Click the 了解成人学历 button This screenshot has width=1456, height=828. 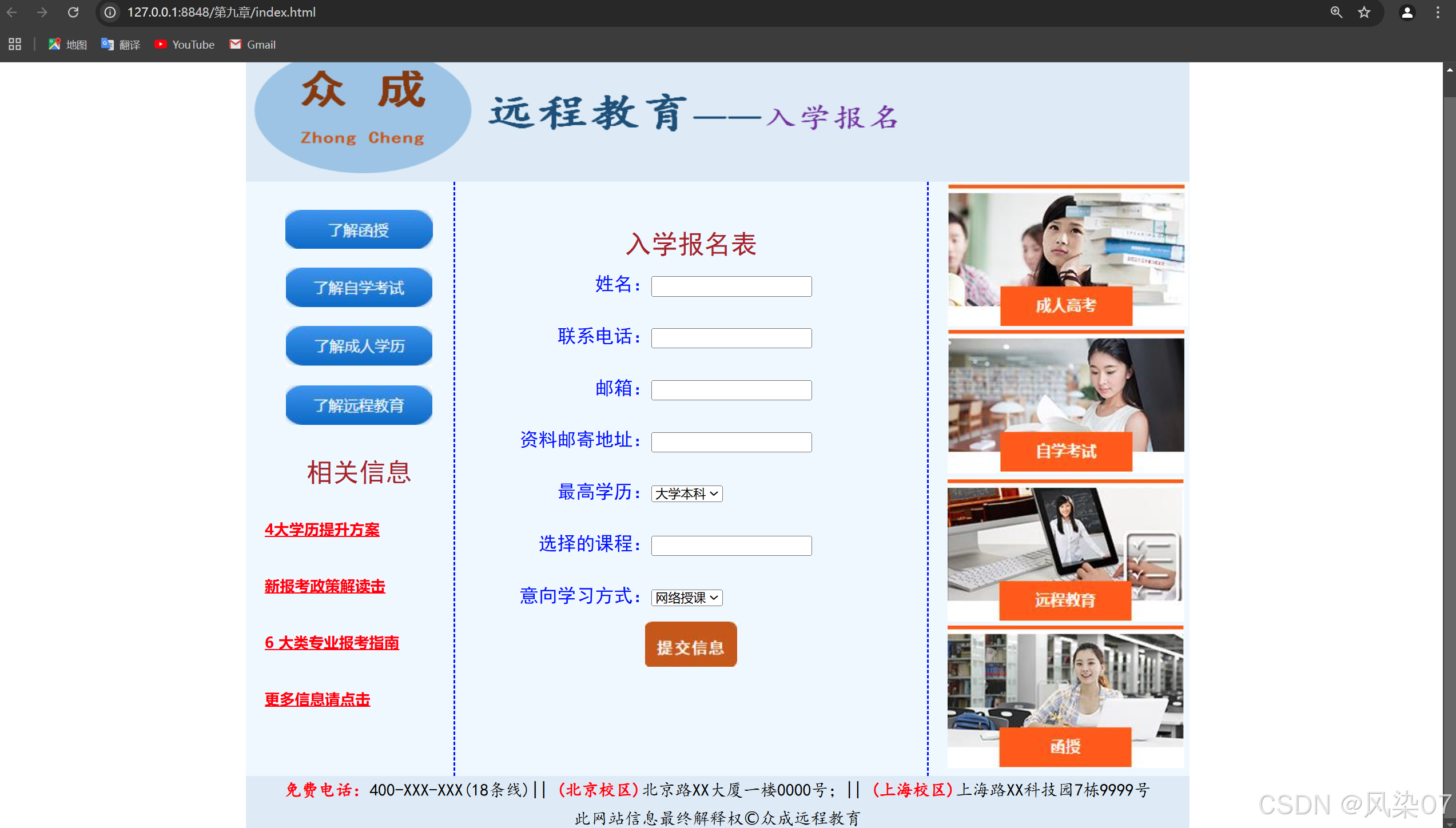[x=359, y=345]
